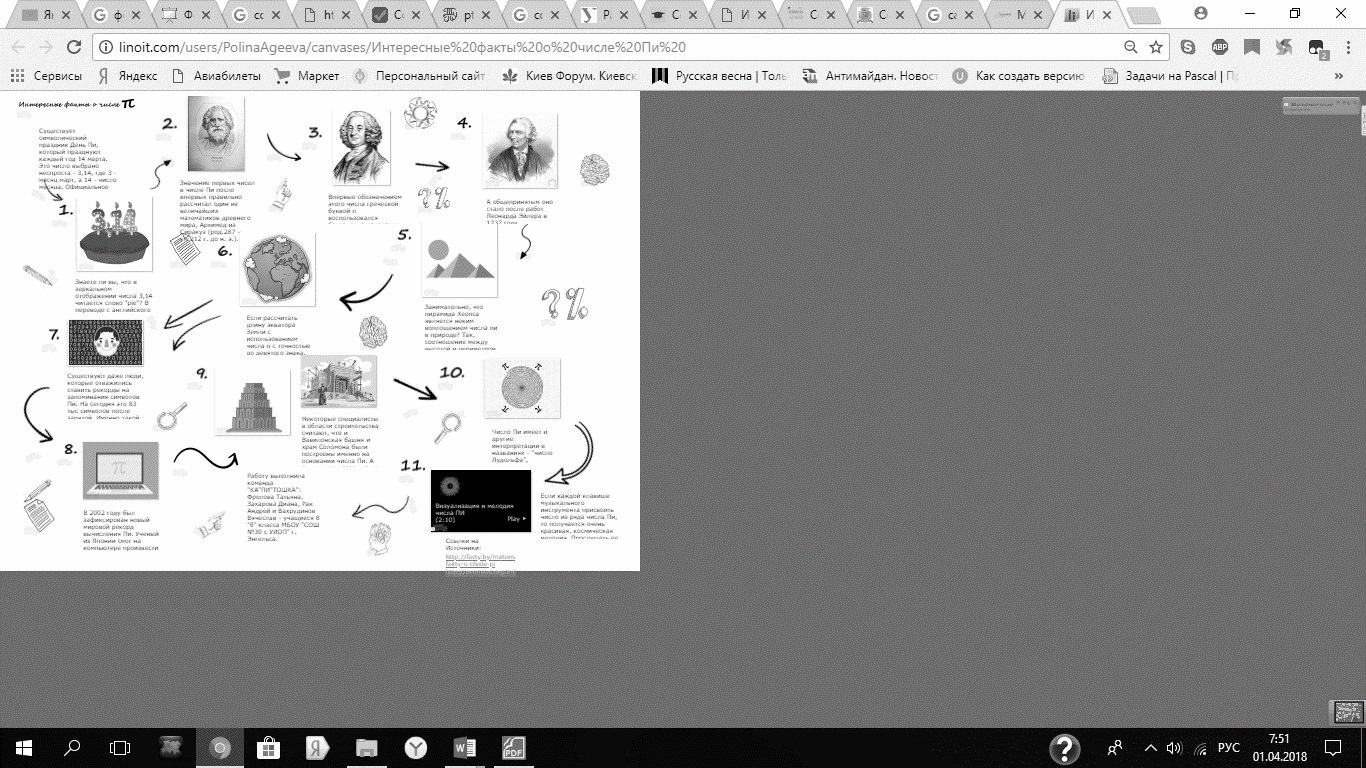Switch input language from РУС
The width and height of the screenshot is (1366, 768).
1228,748
